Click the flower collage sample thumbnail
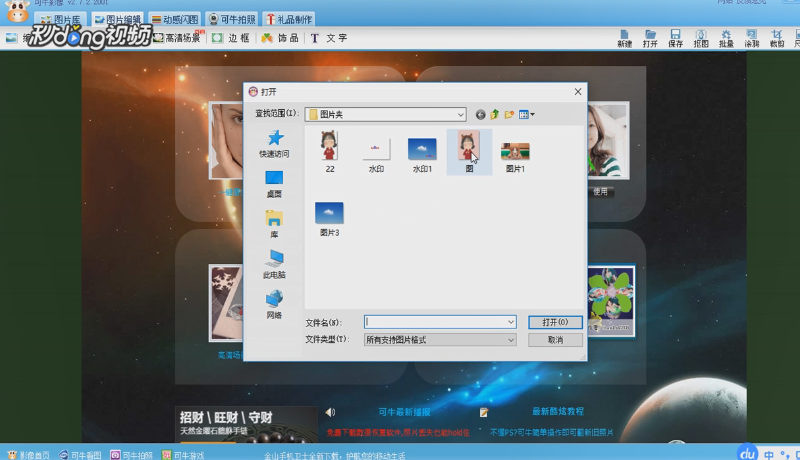The width and height of the screenshot is (800, 460). (611, 301)
